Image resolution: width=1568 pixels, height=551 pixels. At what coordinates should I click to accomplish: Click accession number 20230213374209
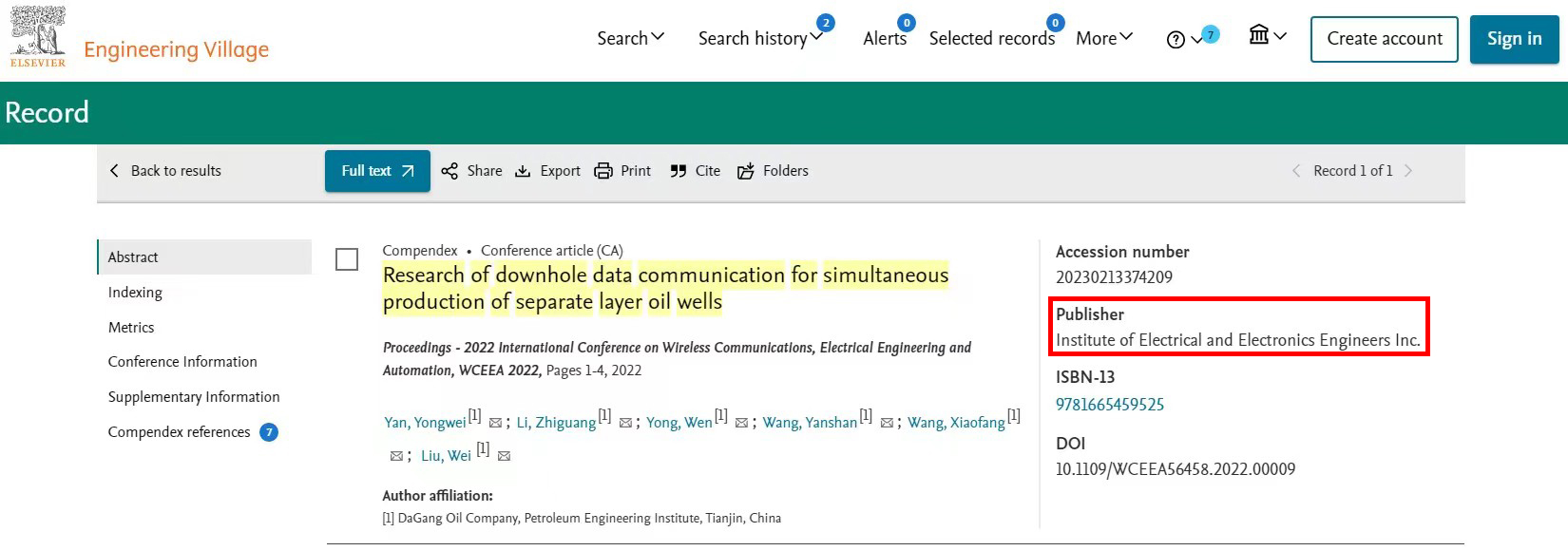1114,277
